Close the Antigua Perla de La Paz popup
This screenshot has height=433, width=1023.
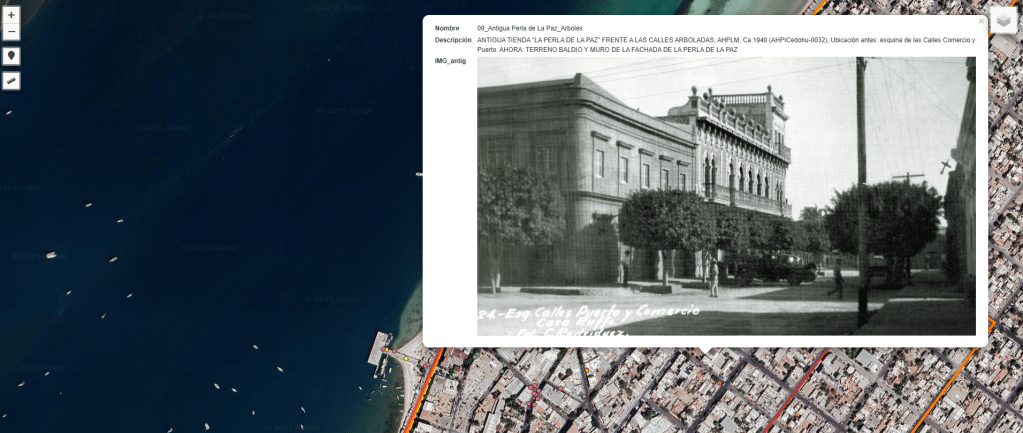point(981,21)
